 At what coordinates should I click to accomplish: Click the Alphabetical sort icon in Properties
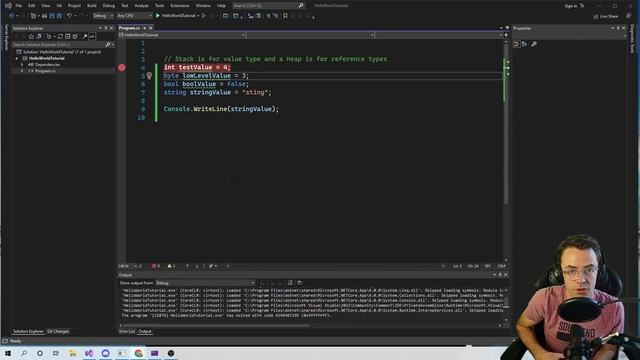524,44
